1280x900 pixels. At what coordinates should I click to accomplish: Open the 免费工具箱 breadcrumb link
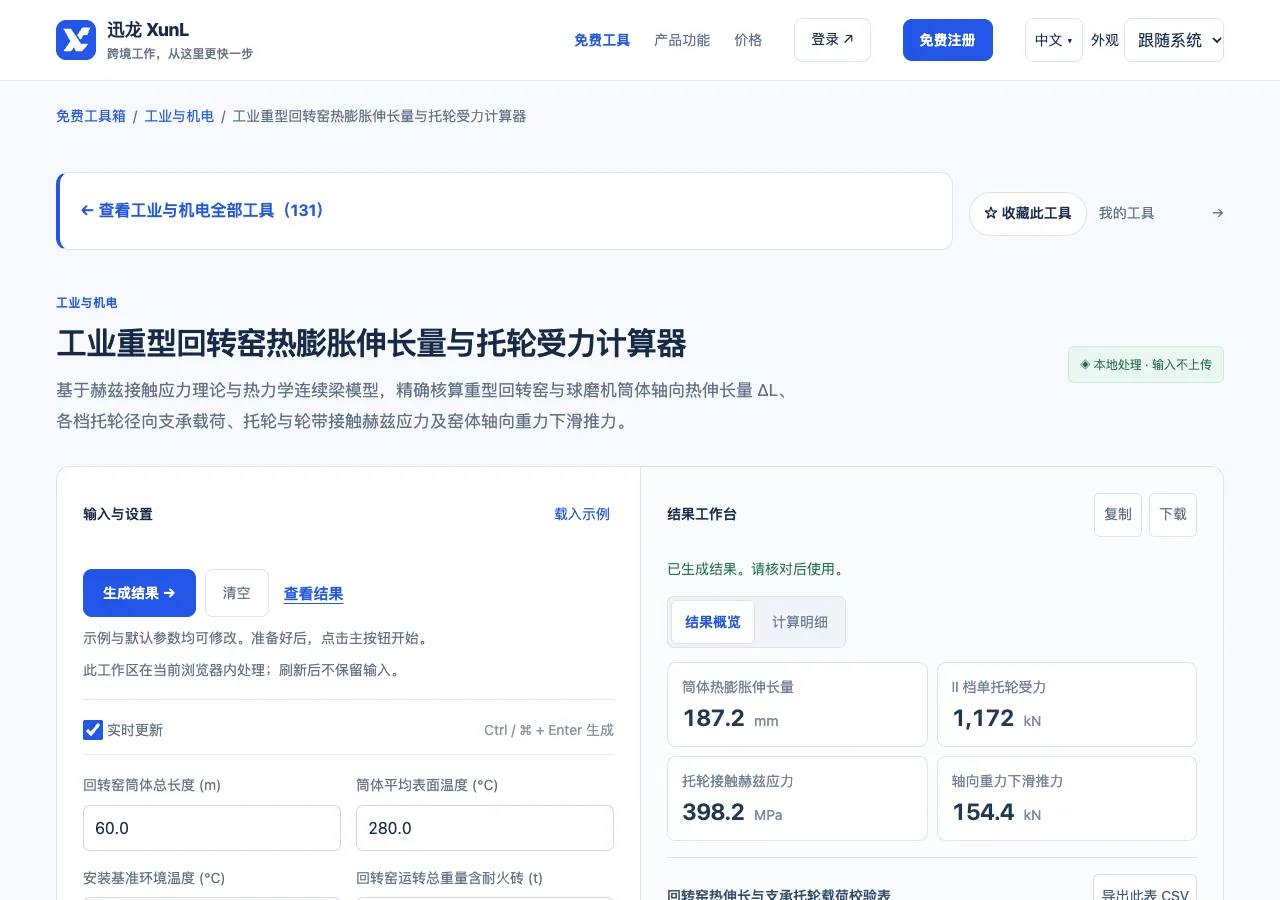[x=91, y=116]
